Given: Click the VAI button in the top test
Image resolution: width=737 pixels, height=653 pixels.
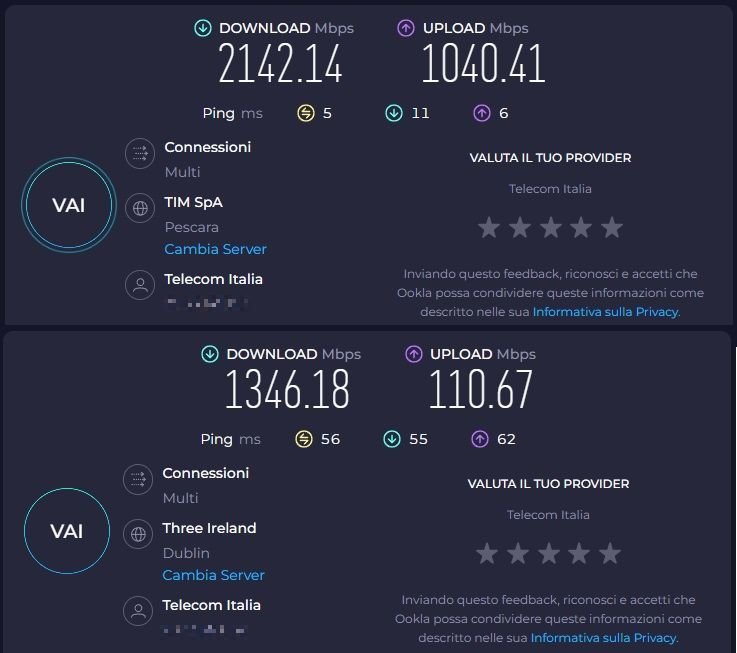Looking at the screenshot, I should pyautogui.click(x=68, y=205).
